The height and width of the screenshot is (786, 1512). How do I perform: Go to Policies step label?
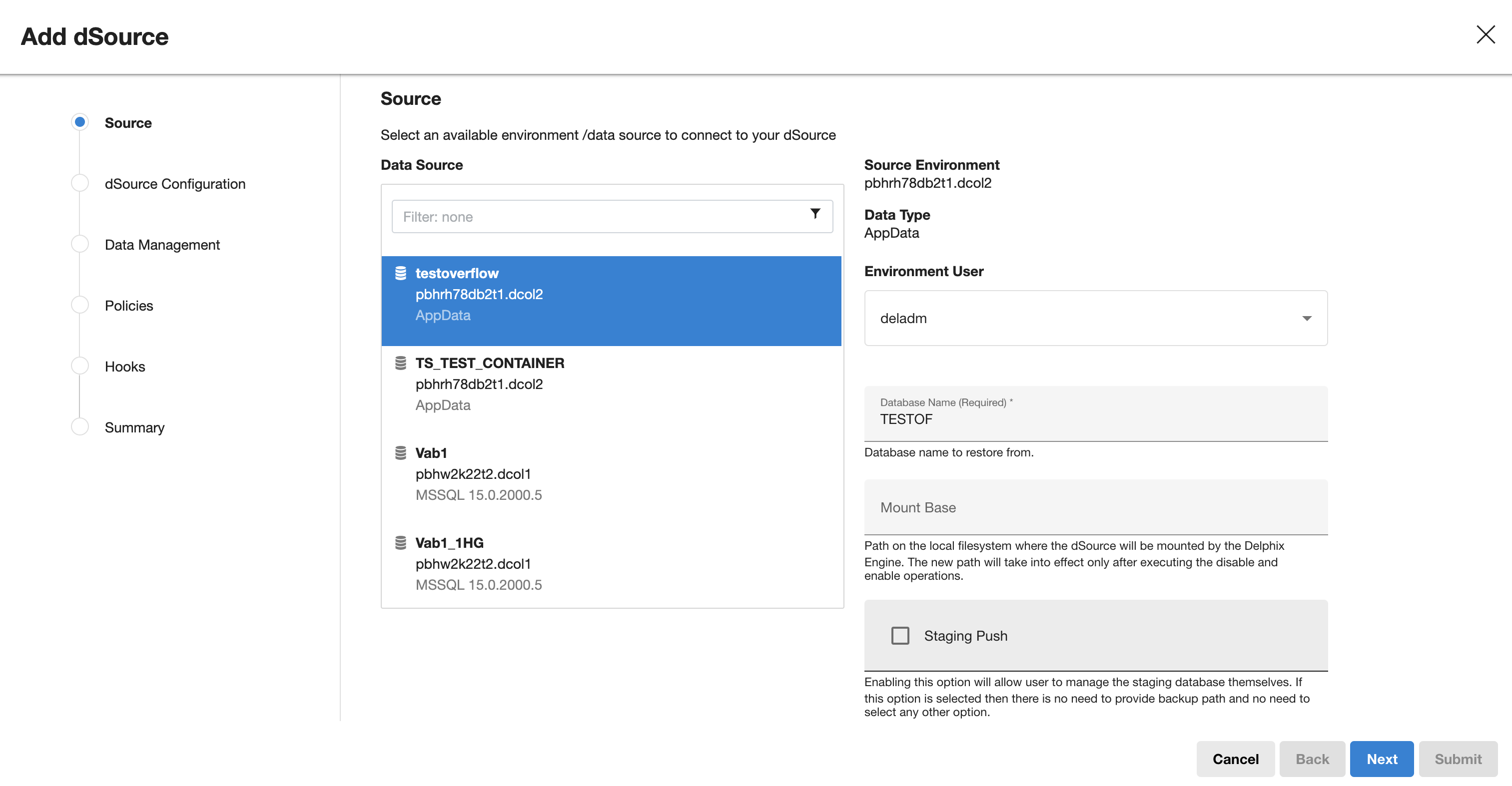coord(128,306)
